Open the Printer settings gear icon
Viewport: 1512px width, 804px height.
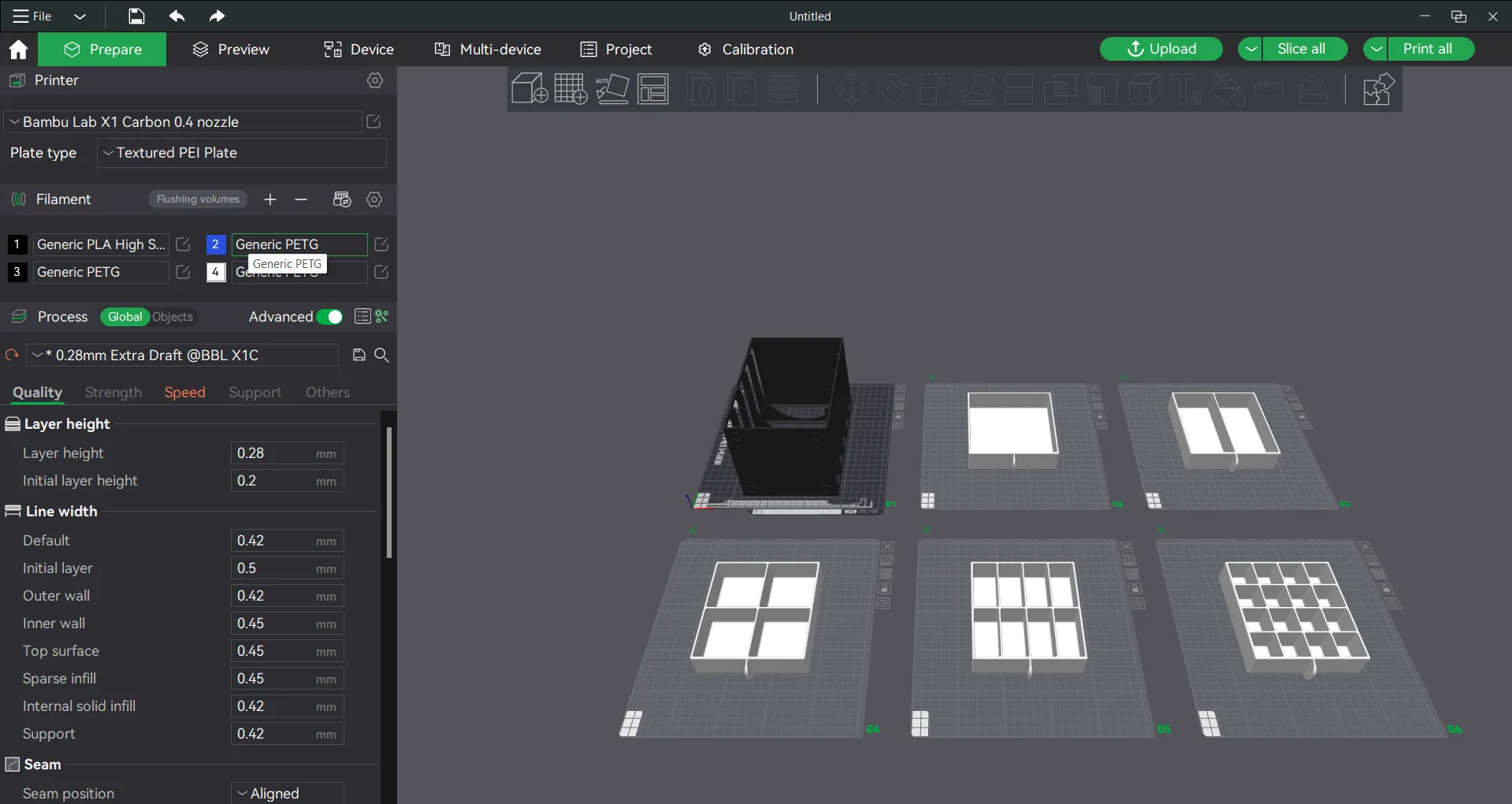pyautogui.click(x=375, y=80)
